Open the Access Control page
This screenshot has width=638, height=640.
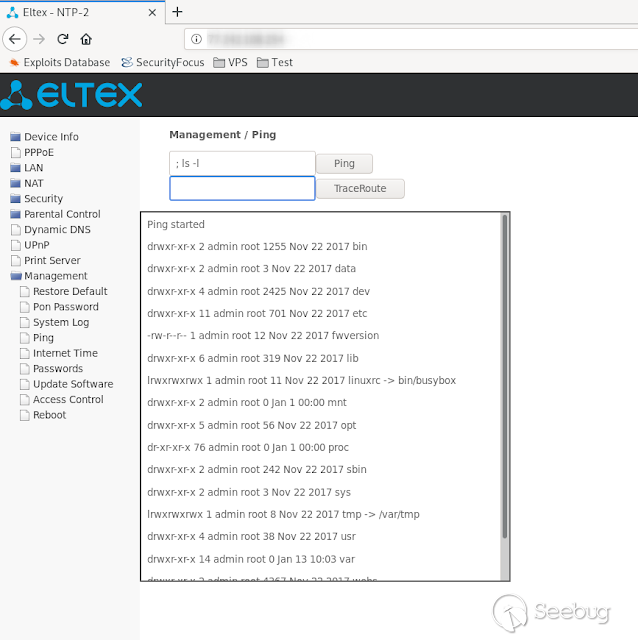[62, 400]
